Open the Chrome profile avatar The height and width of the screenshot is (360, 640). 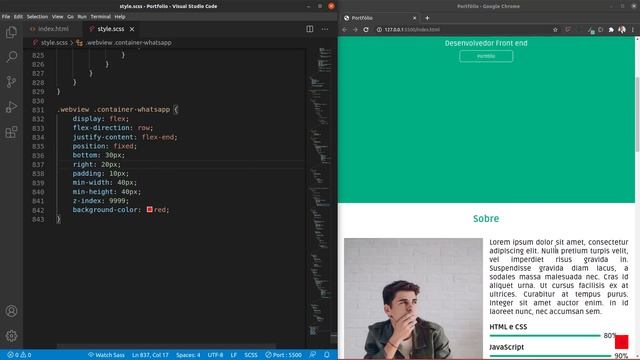point(622,29)
